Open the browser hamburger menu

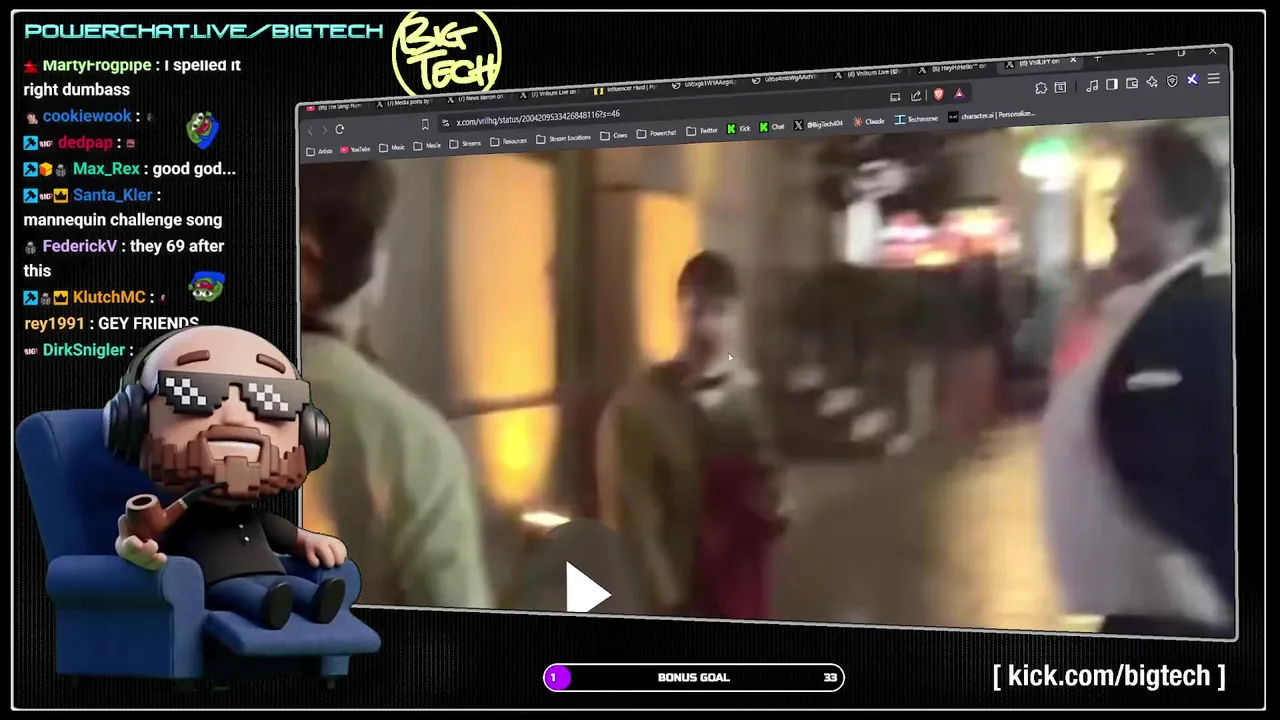[1213, 78]
